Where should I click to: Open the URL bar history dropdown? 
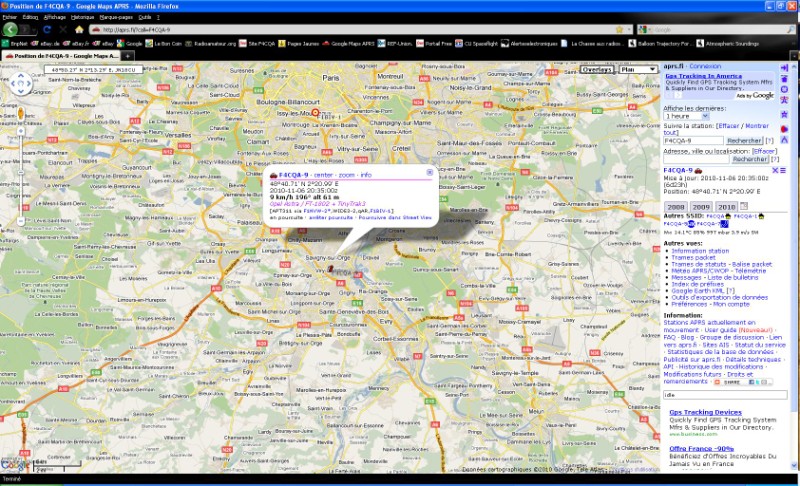[629, 30]
